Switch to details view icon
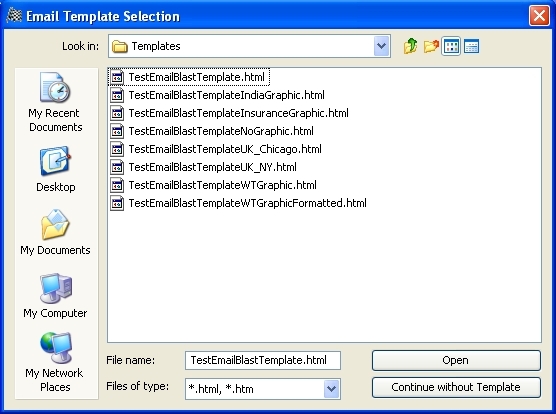 pos(472,46)
